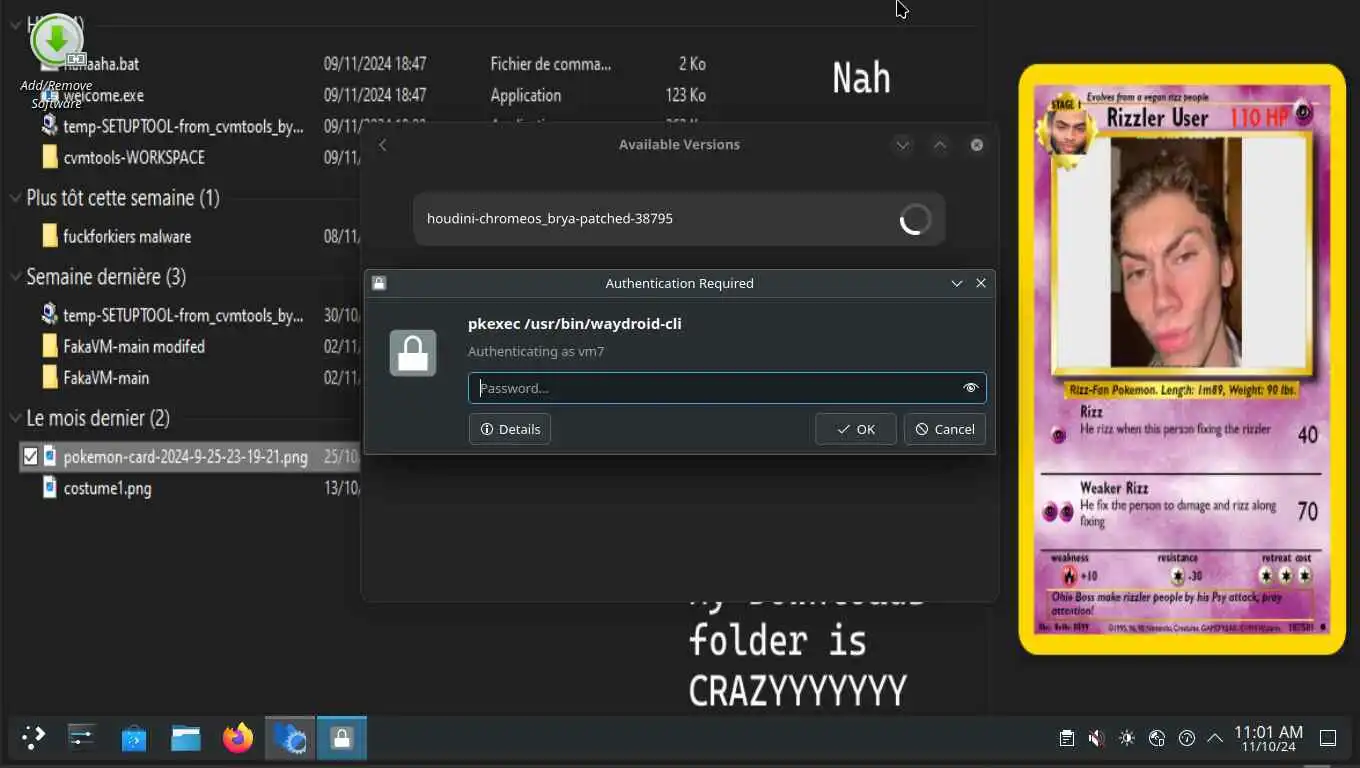
Task: Cancel the authentication request
Action: [945, 429]
